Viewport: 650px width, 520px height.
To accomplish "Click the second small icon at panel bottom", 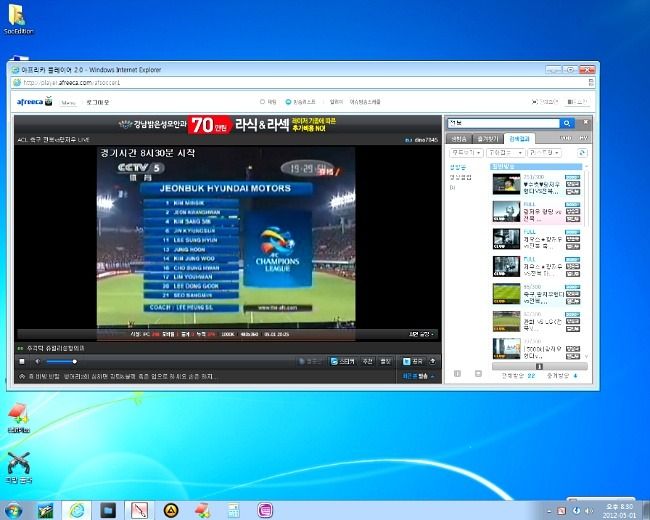I will pos(478,374).
